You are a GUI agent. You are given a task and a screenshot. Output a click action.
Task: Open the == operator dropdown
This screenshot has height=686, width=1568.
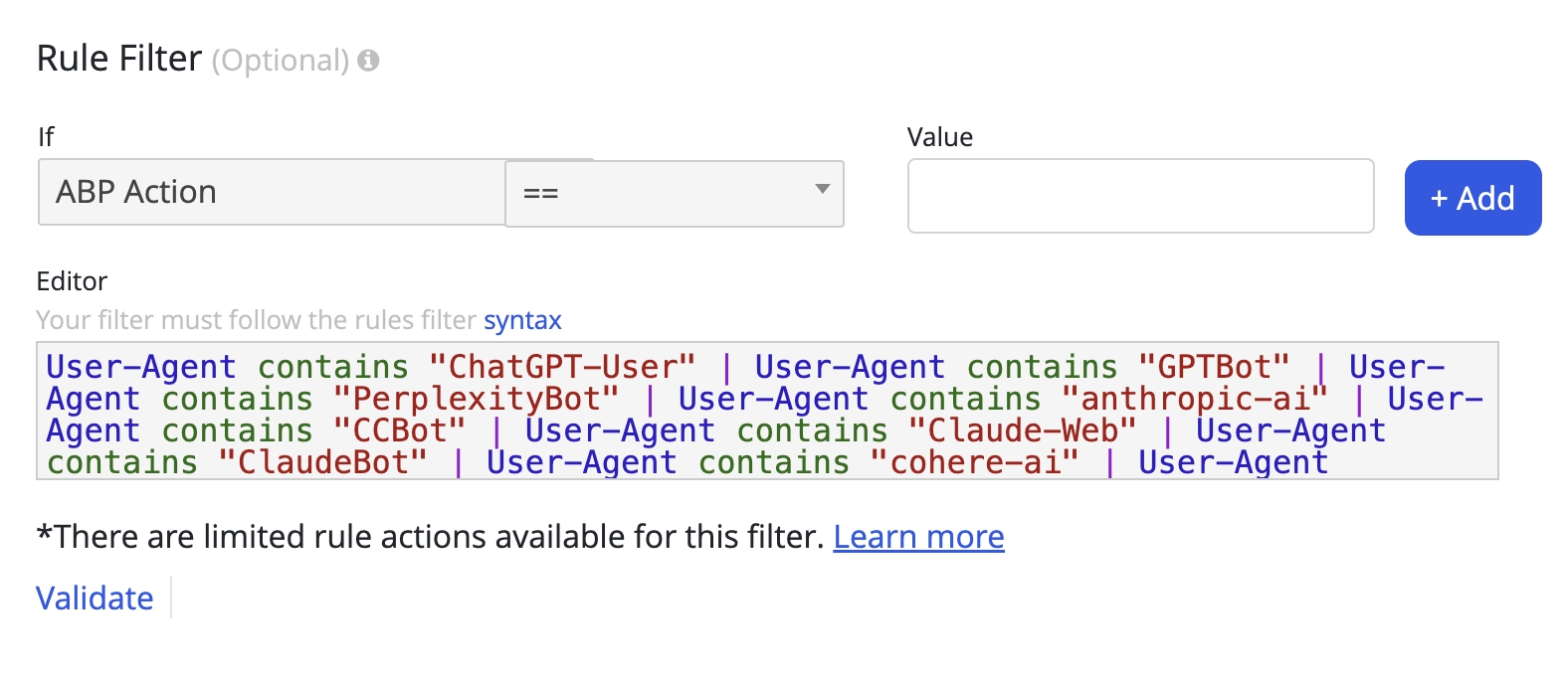(x=674, y=194)
